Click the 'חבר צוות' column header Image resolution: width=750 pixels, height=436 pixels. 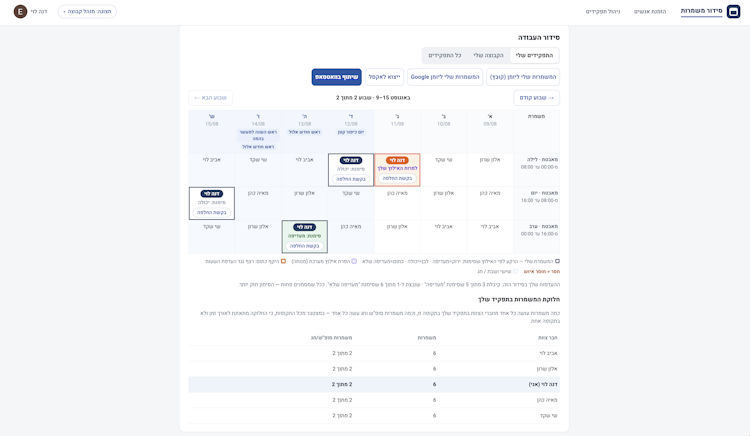click(548, 338)
